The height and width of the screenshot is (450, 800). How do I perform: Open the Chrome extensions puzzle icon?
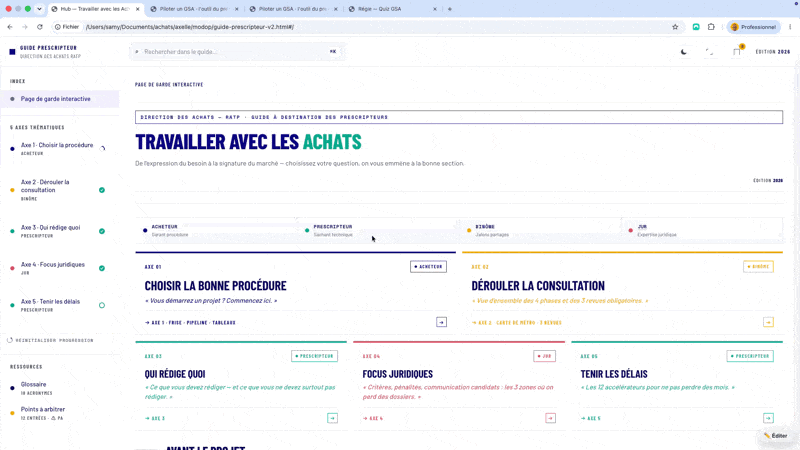(x=711, y=27)
